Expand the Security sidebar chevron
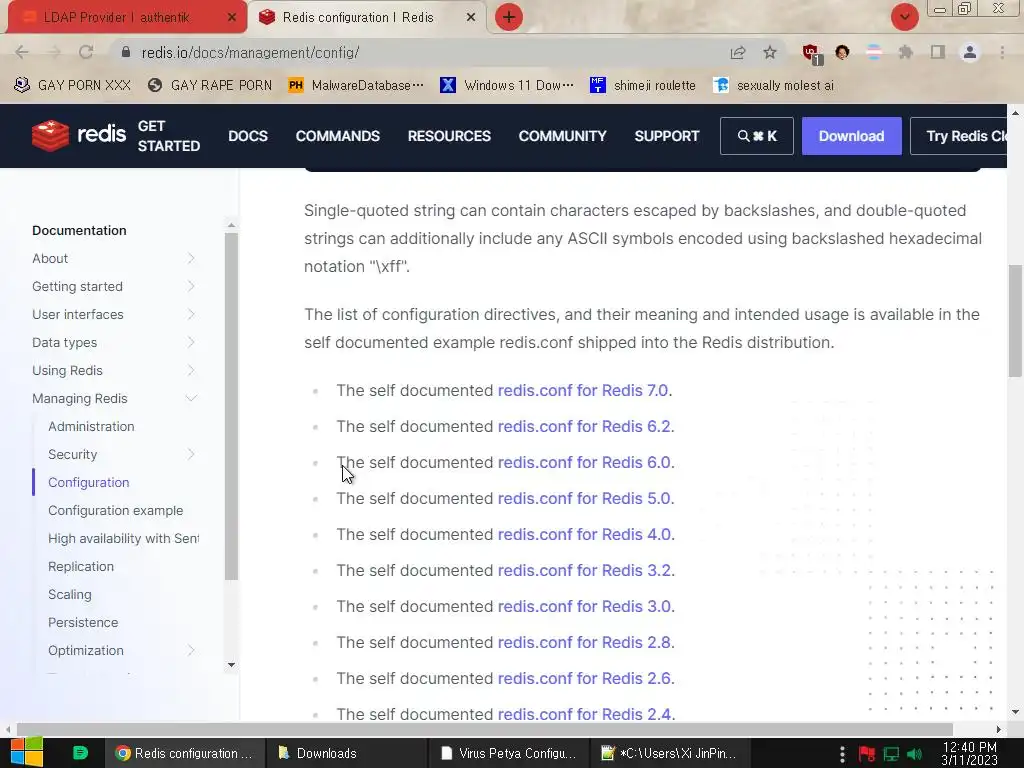The width and height of the screenshot is (1024, 768). (x=191, y=454)
